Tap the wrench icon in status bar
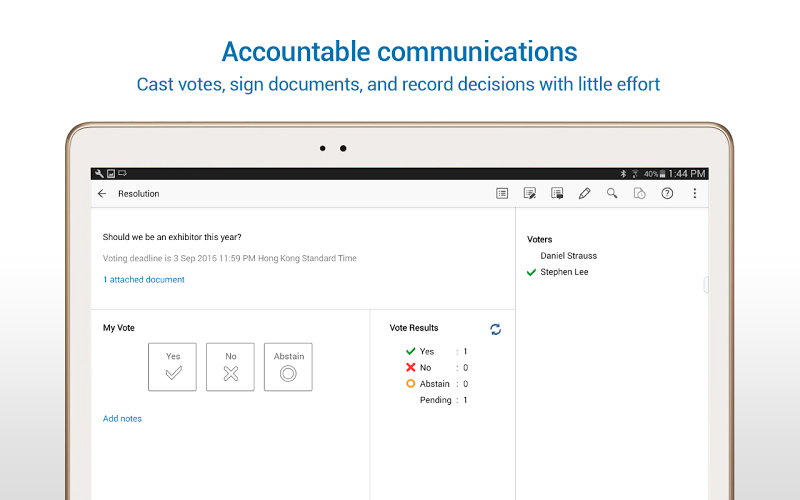Image resolution: width=800 pixels, height=500 pixels. point(99,174)
